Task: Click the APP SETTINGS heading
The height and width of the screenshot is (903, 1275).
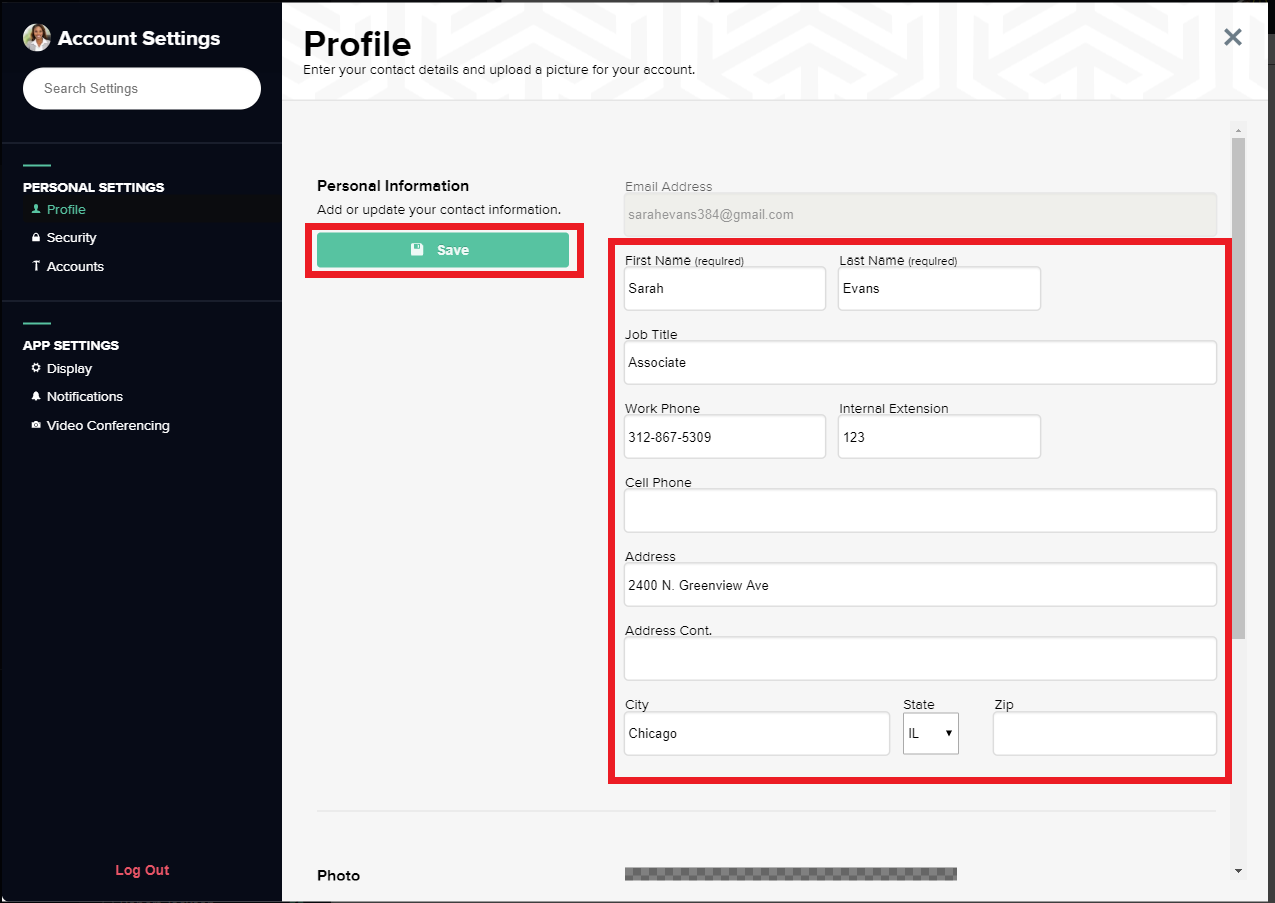Action: click(71, 345)
